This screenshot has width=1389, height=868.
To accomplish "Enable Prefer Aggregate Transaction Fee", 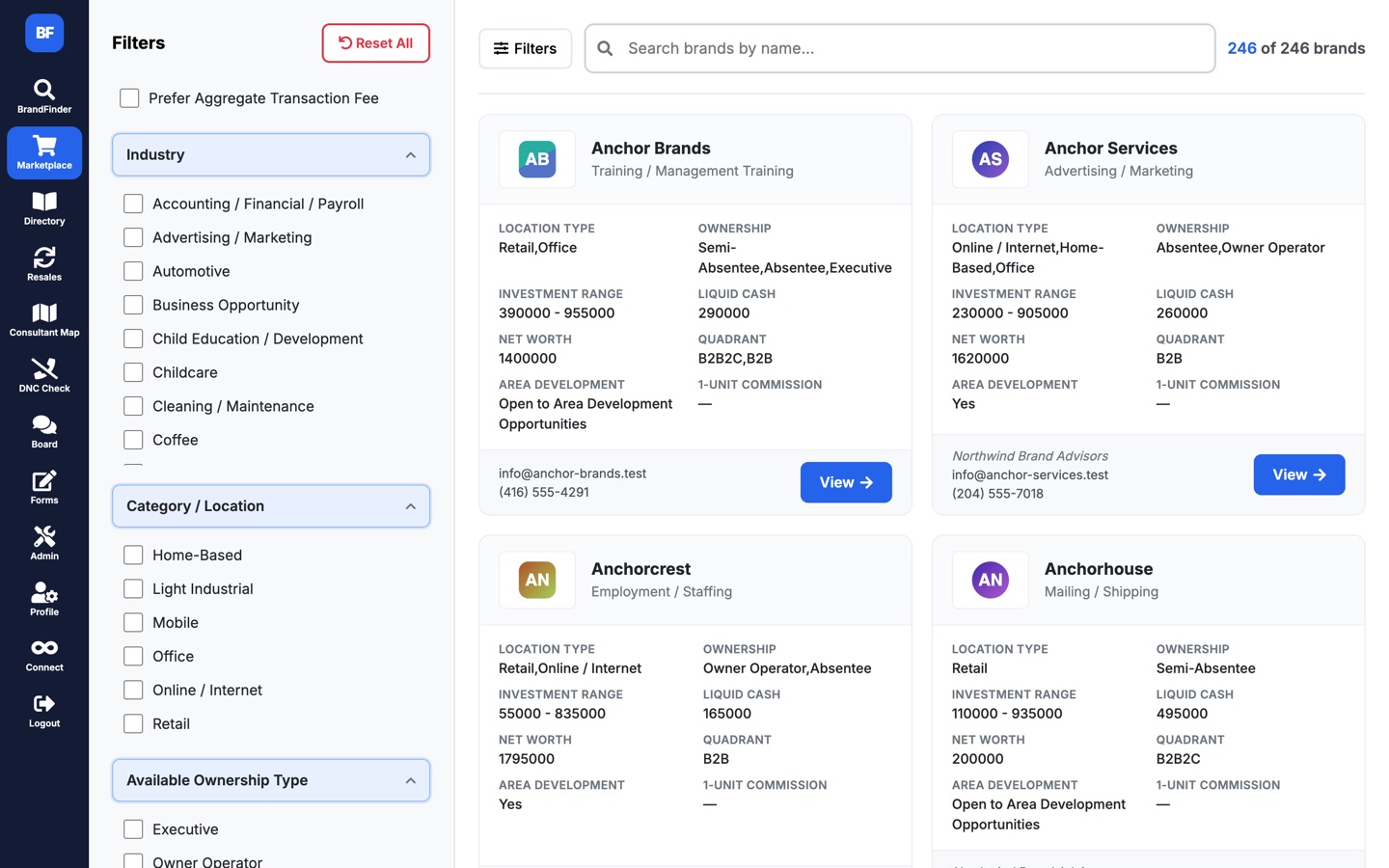I will pyautogui.click(x=129, y=98).
